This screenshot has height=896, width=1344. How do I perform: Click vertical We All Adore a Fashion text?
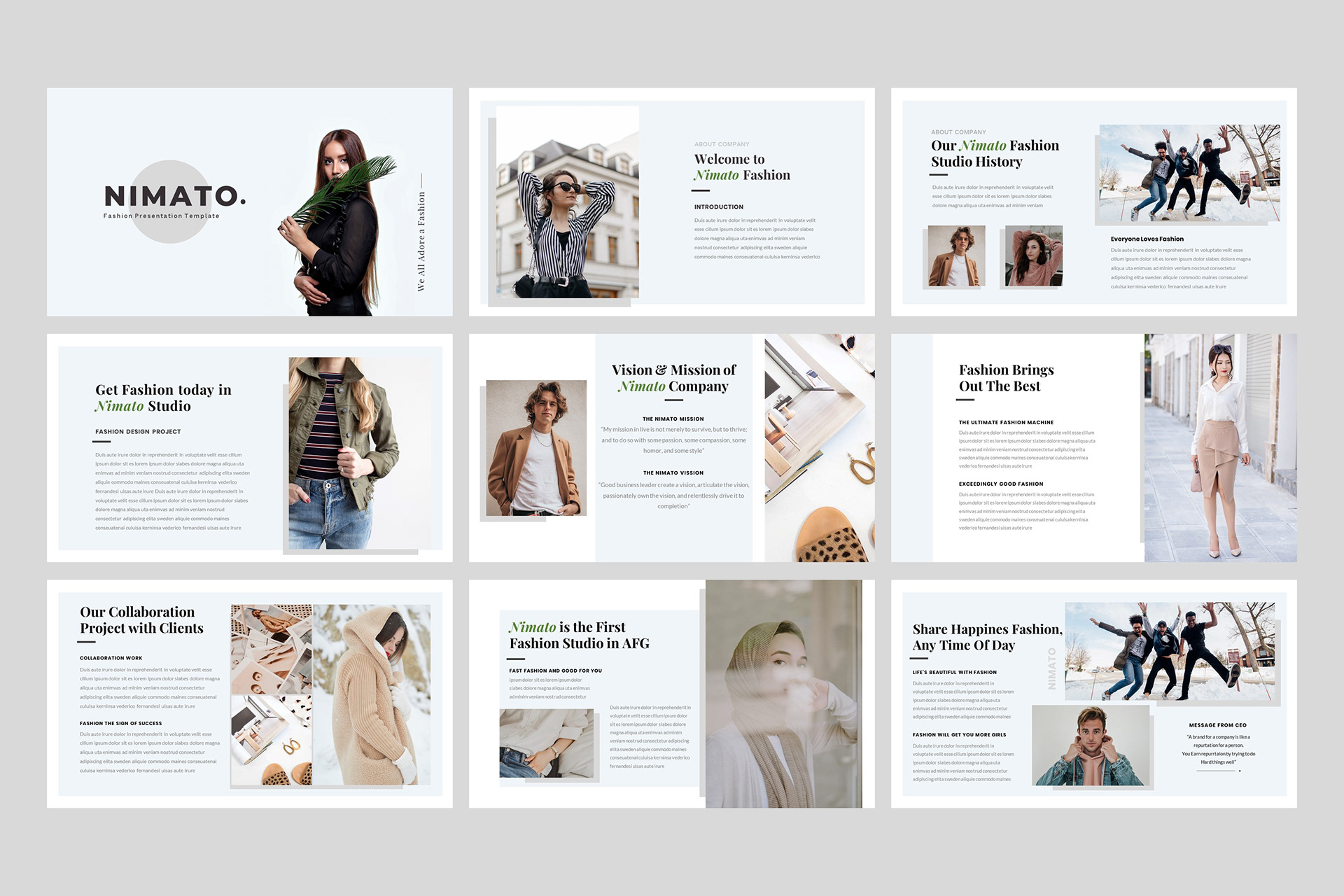pyautogui.click(x=421, y=241)
